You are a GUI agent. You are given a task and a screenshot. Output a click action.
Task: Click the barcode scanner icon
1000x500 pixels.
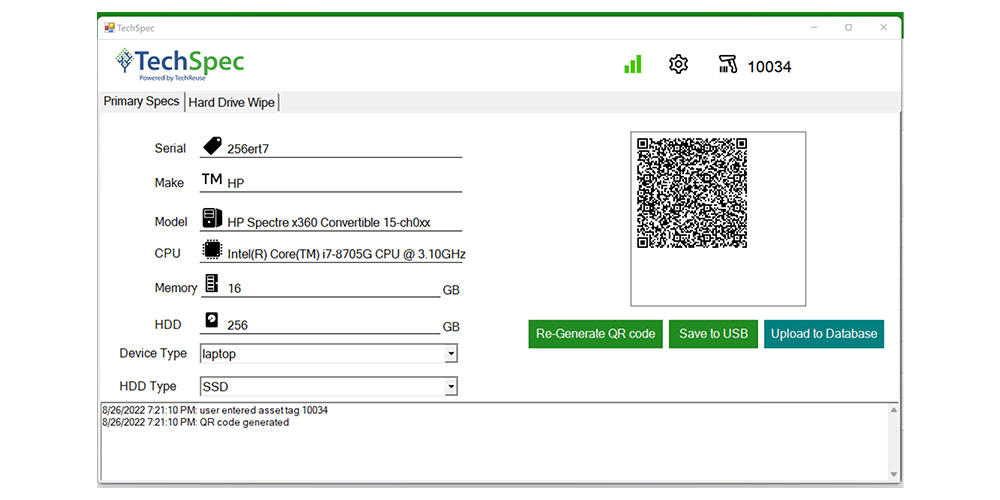[x=728, y=64]
